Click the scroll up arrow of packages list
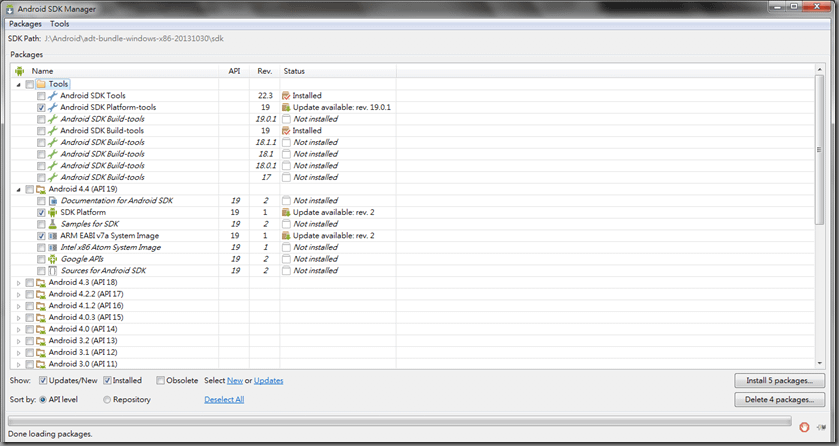839x446 pixels. [x=819, y=70]
